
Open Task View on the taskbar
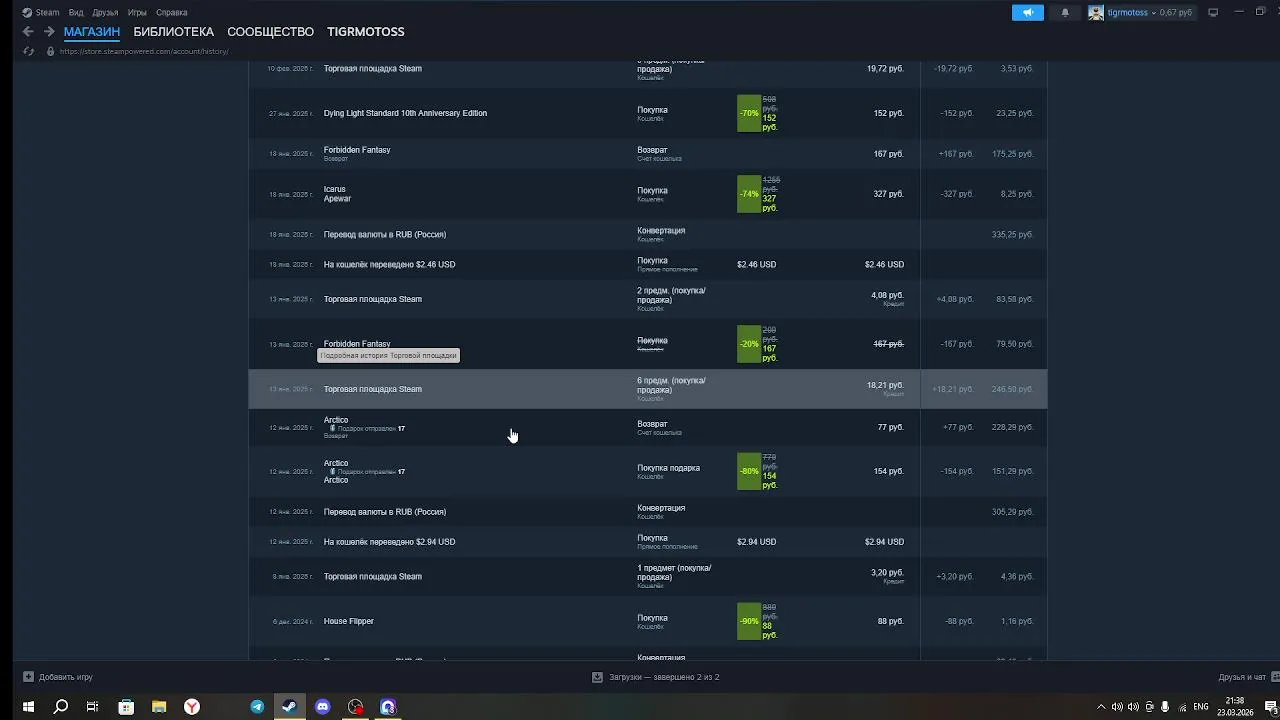[92, 707]
